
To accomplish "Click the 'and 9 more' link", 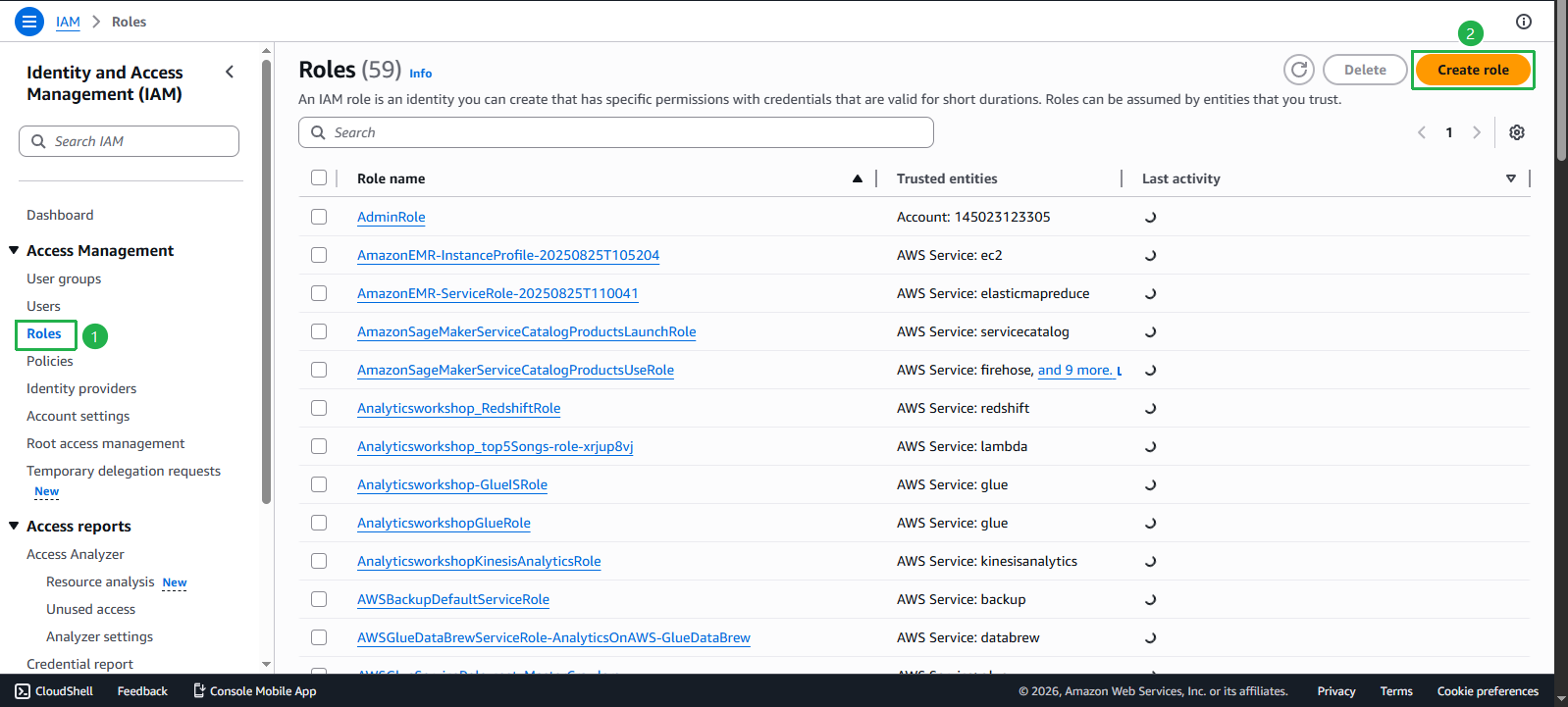I will 1075,370.
